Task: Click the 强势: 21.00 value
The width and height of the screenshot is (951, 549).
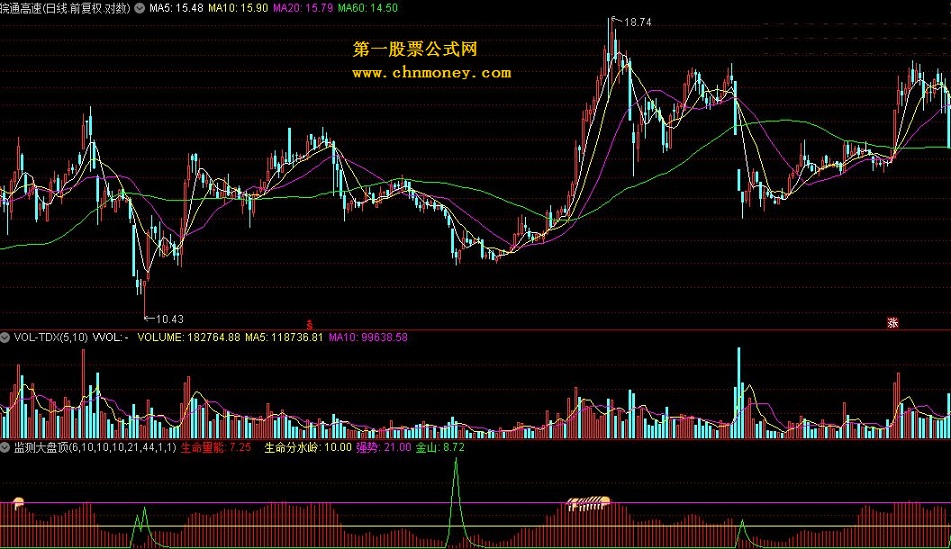Action: coord(383,448)
